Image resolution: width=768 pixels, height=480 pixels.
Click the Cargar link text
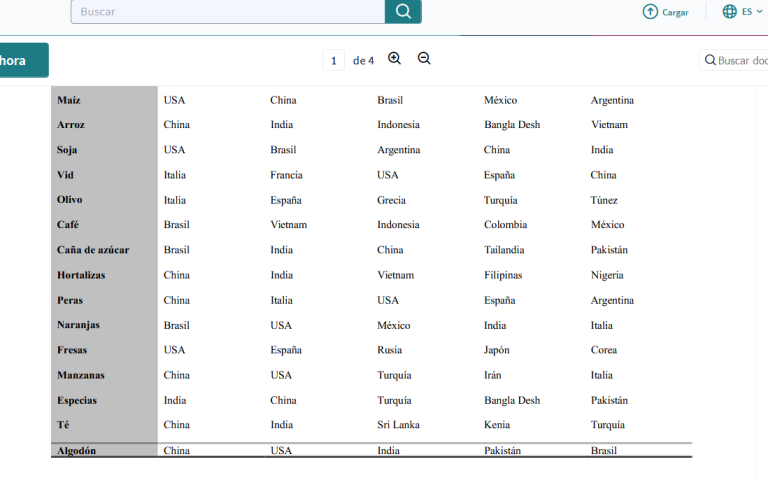(x=675, y=12)
